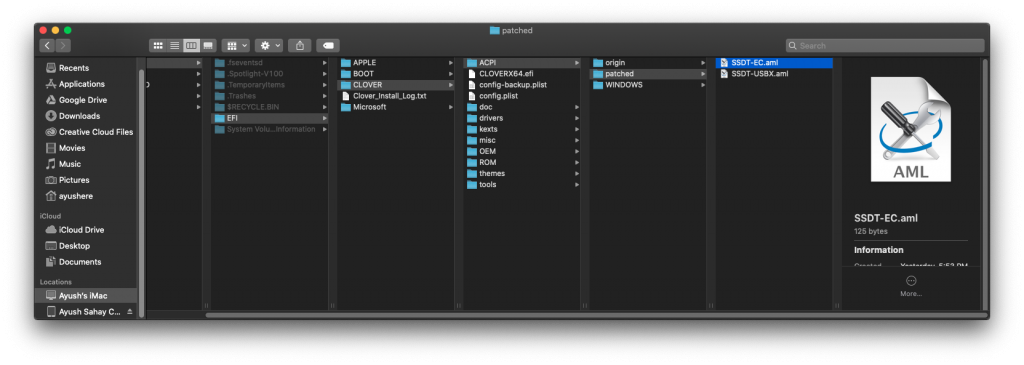Open the group-by arrangement dropdown
The image size is (1024, 365).
coord(235,46)
